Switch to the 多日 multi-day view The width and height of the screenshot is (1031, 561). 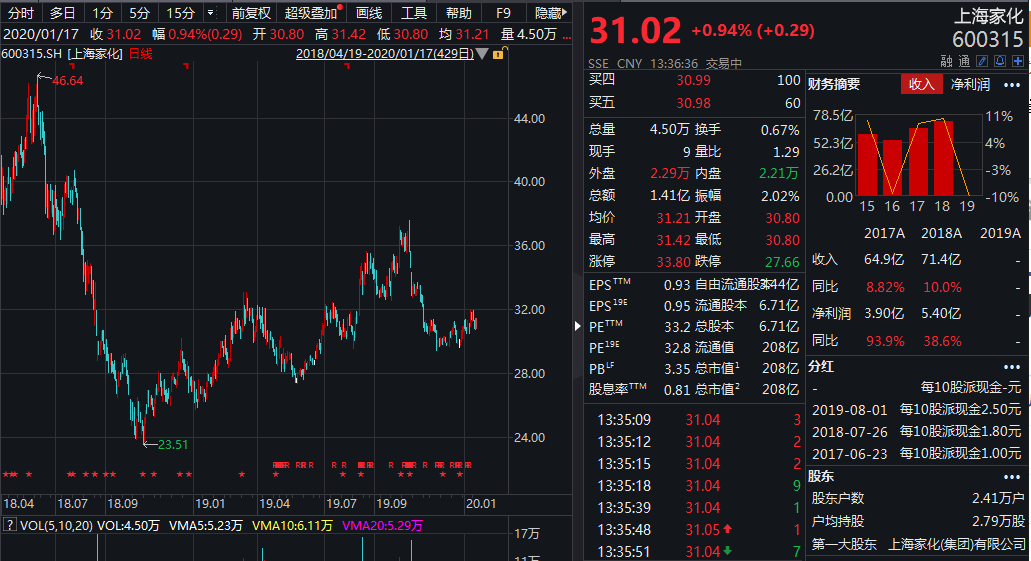click(x=62, y=12)
